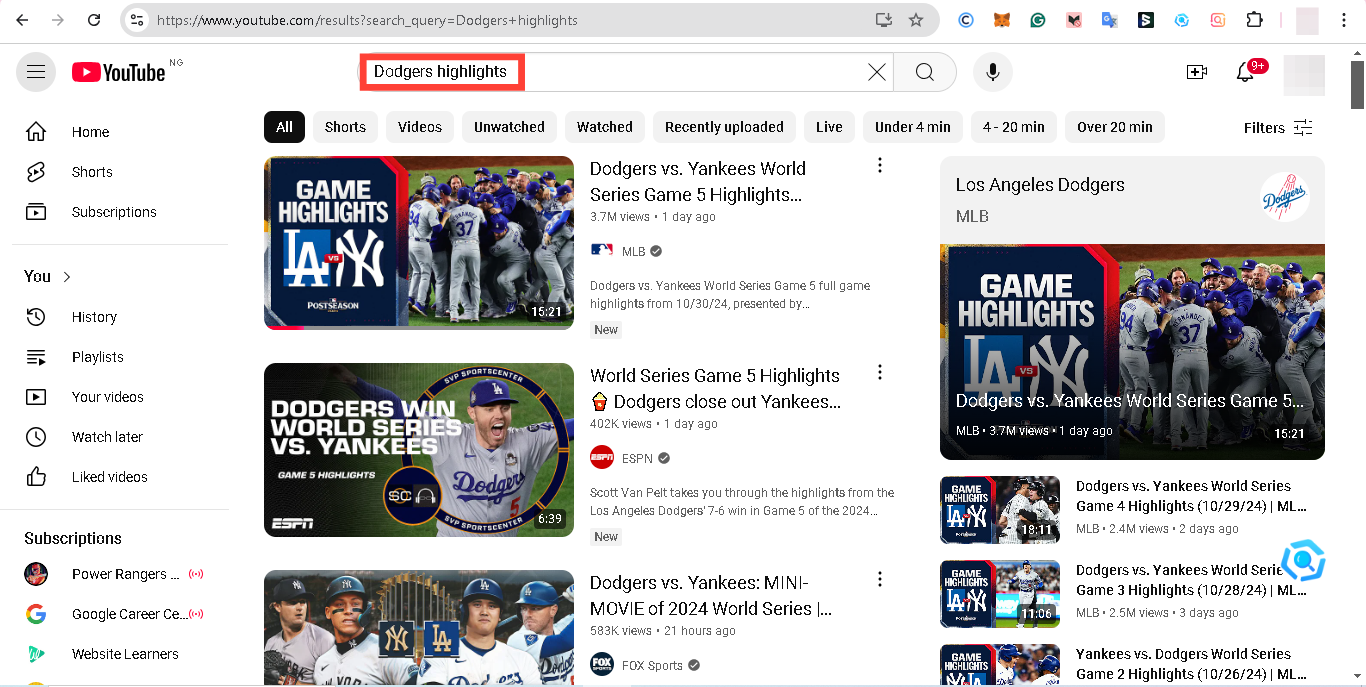Expand the You section chevron

pyautogui.click(x=67, y=277)
